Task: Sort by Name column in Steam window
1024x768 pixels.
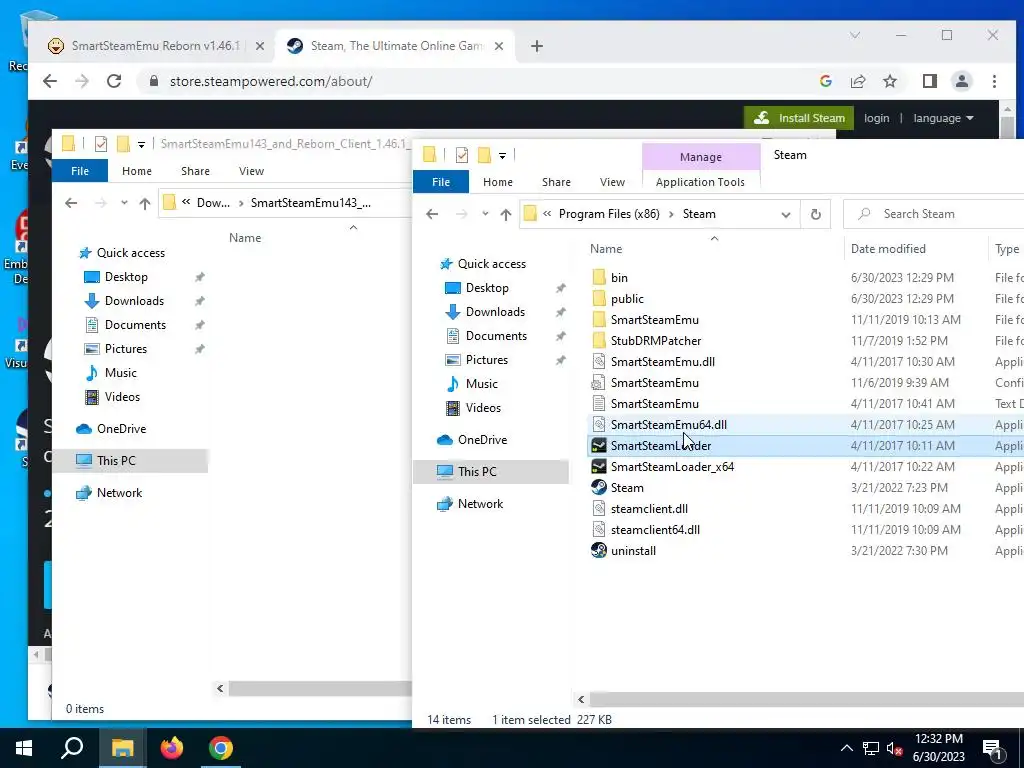Action: pyautogui.click(x=605, y=249)
